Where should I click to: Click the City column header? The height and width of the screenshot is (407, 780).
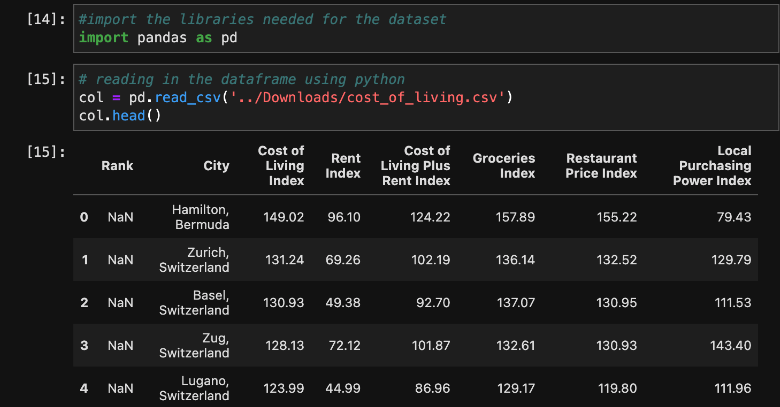215,166
